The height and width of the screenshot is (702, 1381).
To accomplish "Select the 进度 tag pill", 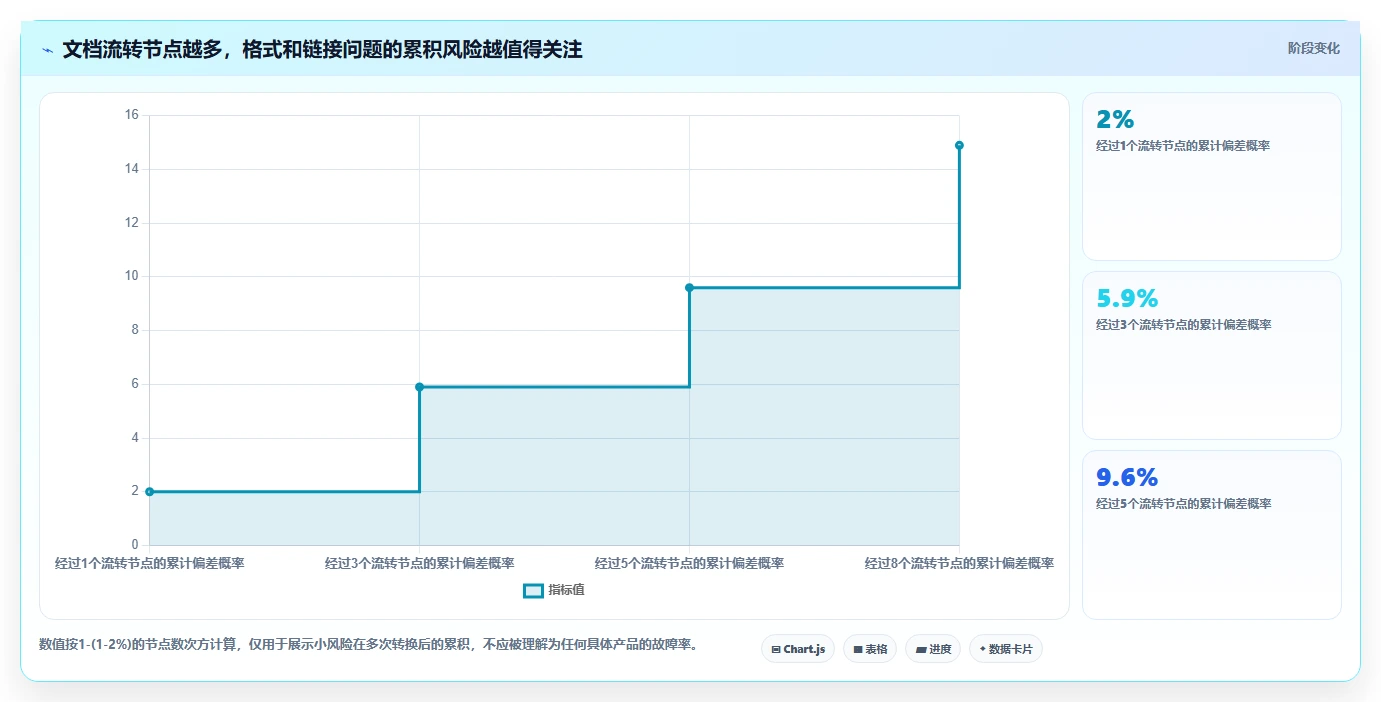I will tap(933, 649).
